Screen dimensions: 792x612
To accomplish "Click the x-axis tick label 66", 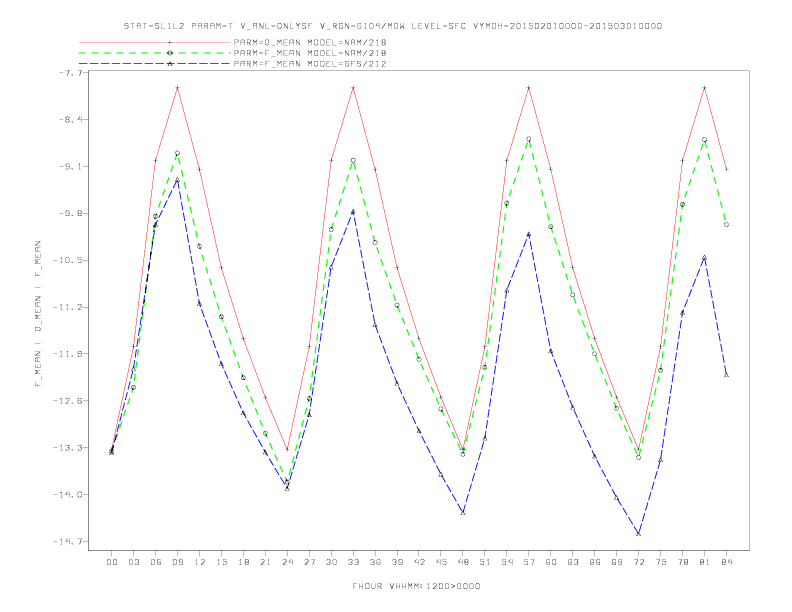I will (595, 562).
